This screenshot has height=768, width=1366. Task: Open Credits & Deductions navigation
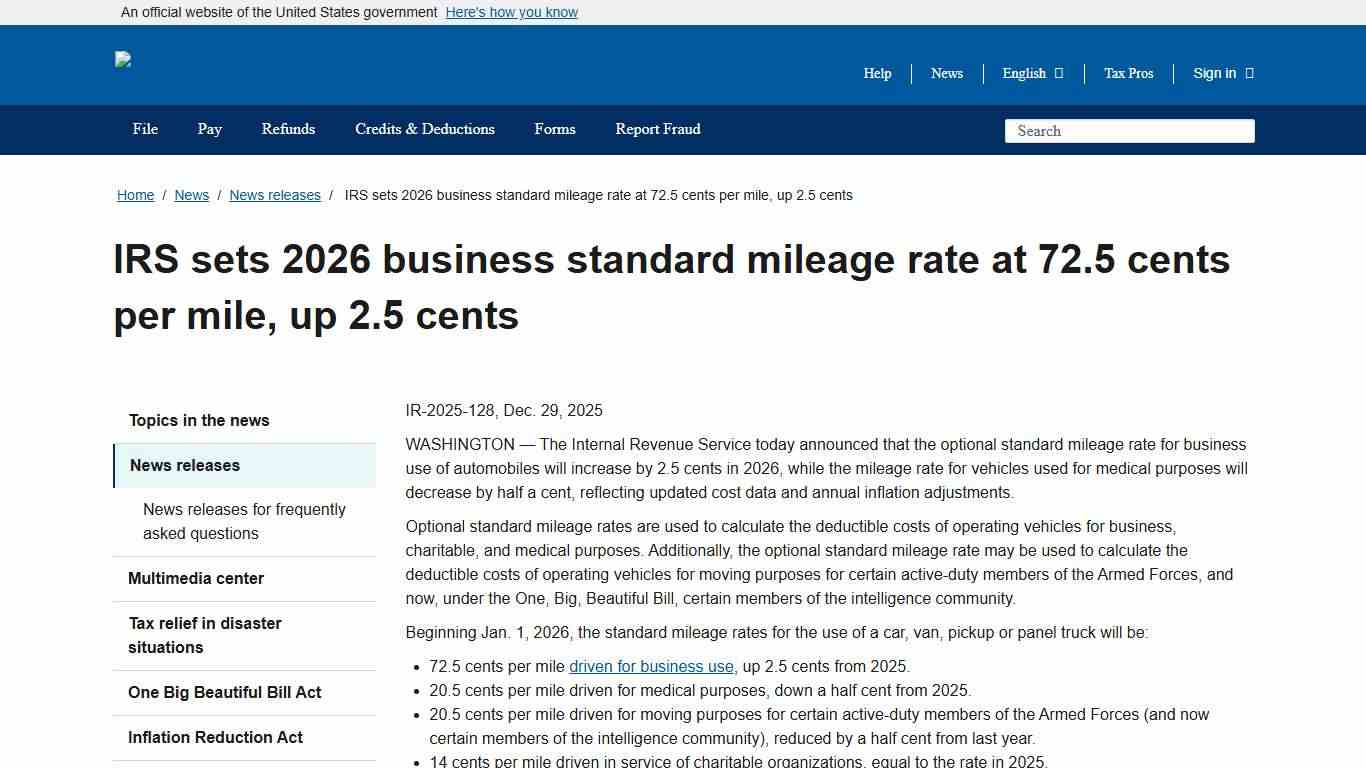coord(424,129)
